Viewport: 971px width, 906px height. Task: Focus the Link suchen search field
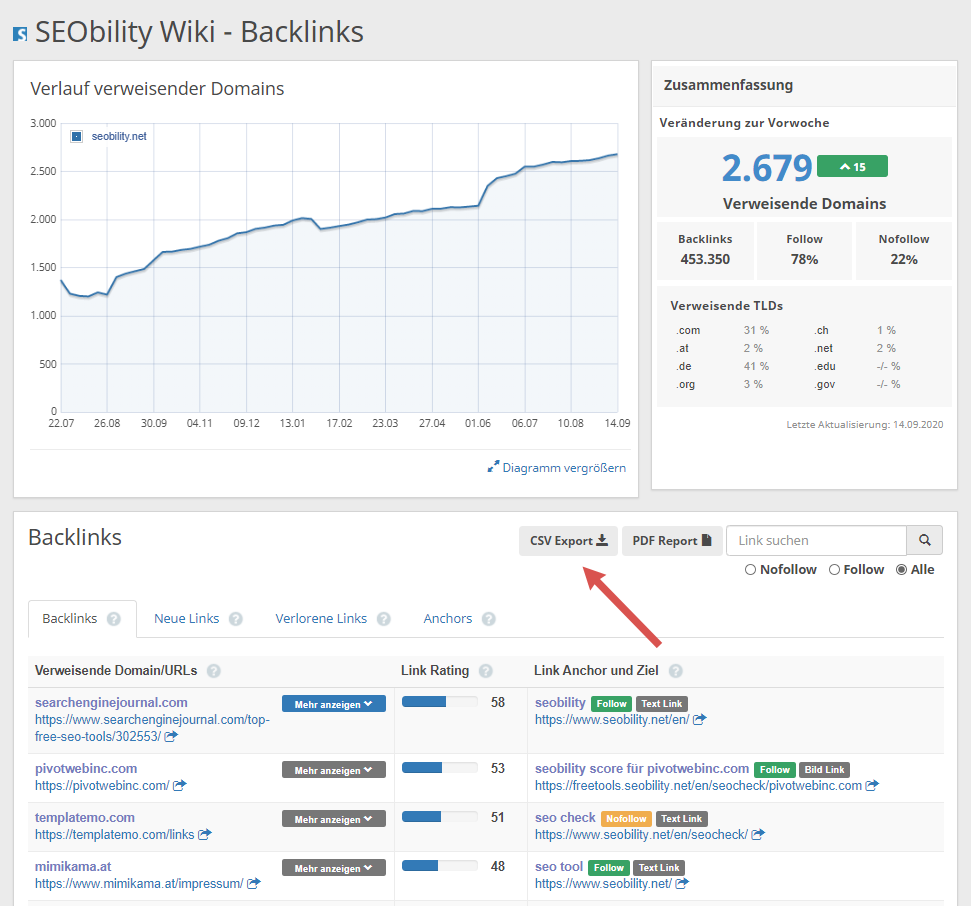point(816,541)
